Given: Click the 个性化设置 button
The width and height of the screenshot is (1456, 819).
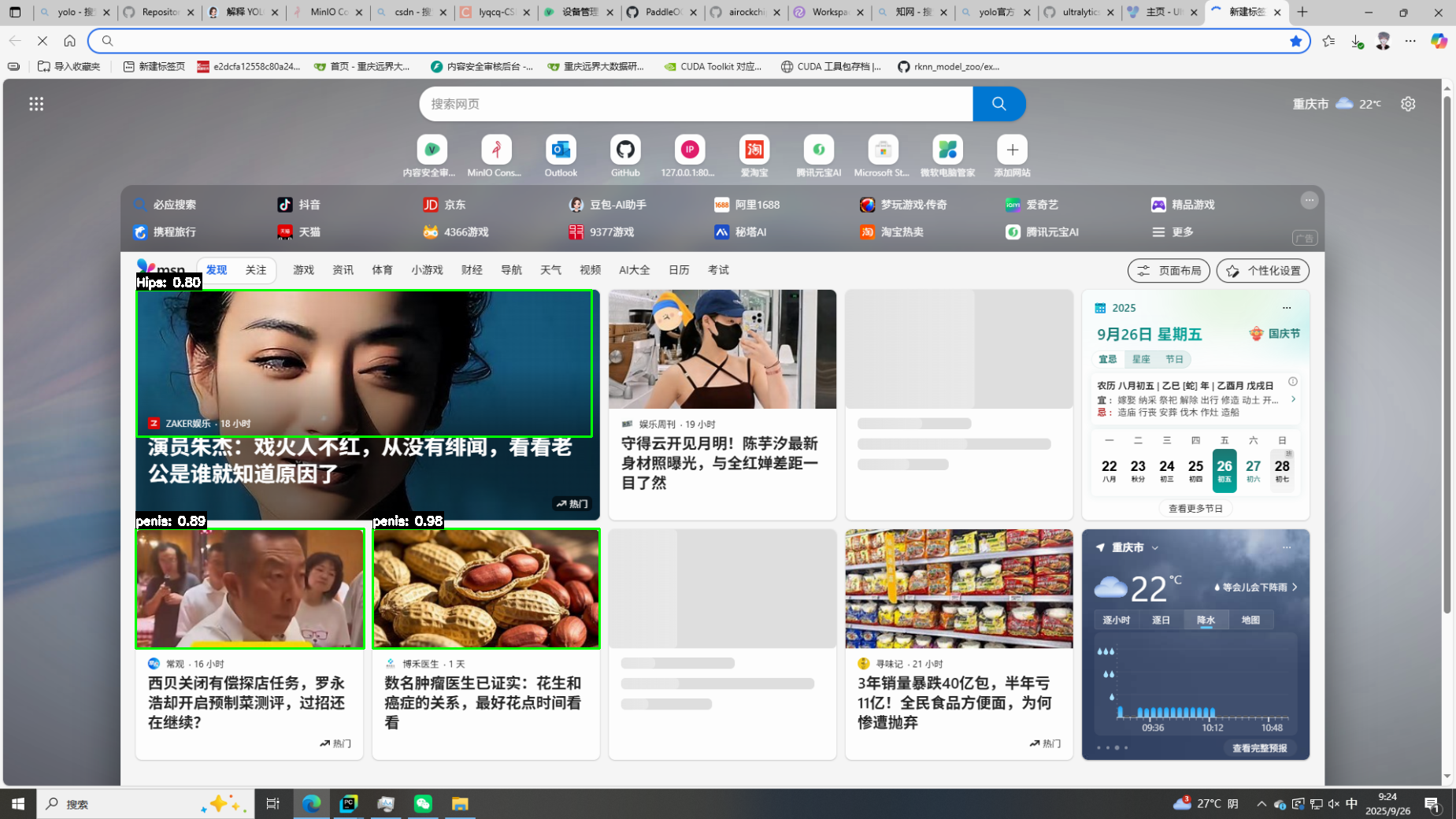Looking at the screenshot, I should [x=1263, y=271].
